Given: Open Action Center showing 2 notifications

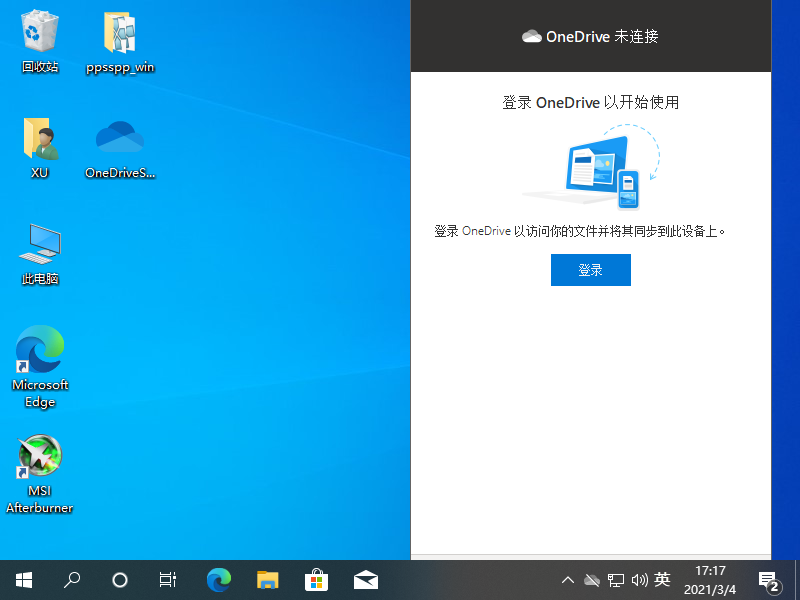Looking at the screenshot, I should [x=769, y=579].
